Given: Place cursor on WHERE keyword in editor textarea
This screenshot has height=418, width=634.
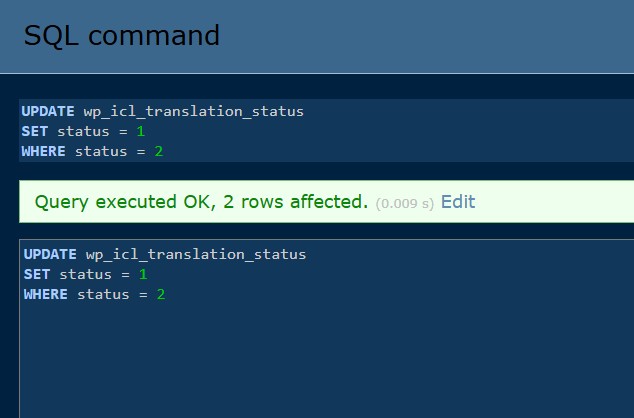Looking at the screenshot, I should point(44,294).
